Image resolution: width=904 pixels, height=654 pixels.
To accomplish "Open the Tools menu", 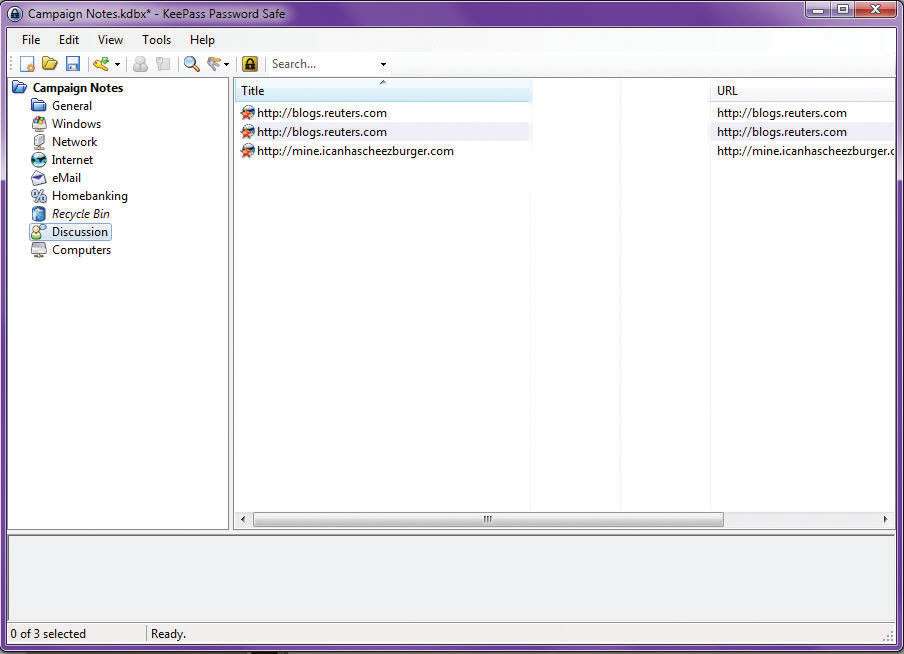I will click(156, 40).
